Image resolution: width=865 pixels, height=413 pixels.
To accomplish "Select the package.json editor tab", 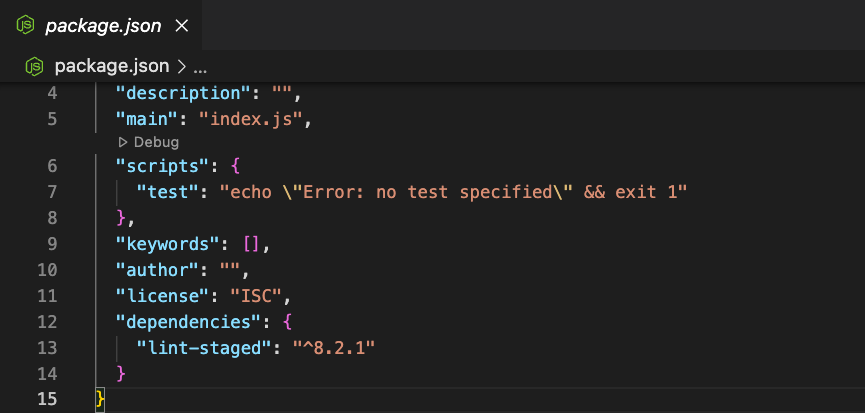I will (x=101, y=25).
